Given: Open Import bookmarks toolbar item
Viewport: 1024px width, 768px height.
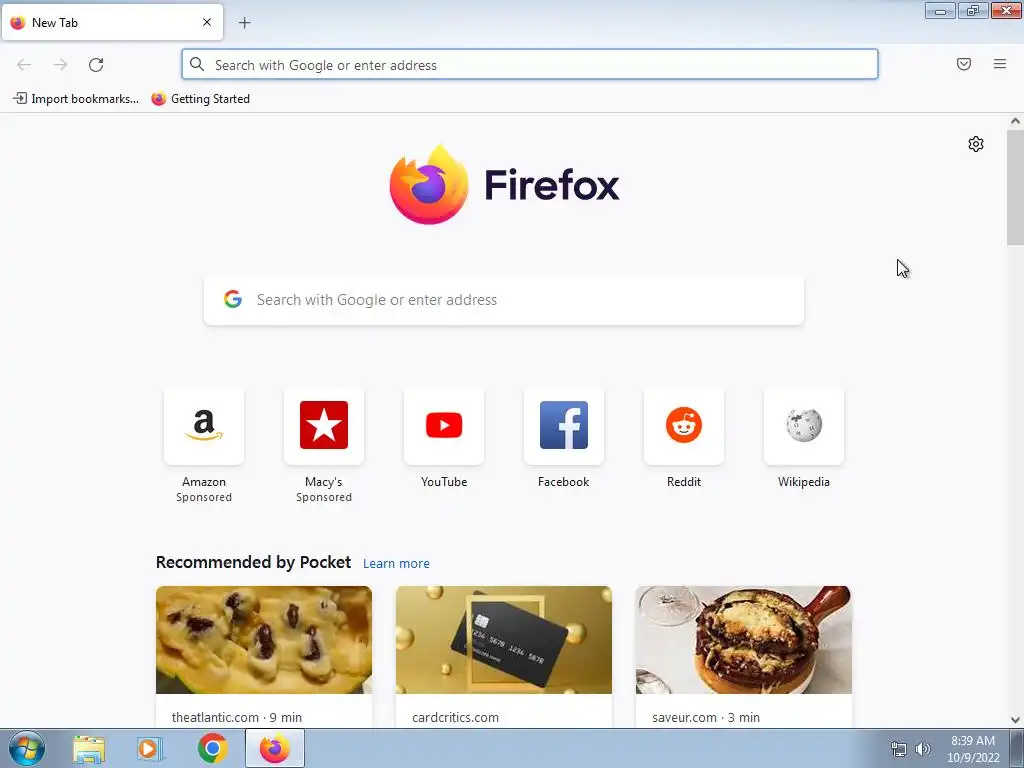Looking at the screenshot, I should (x=76, y=99).
